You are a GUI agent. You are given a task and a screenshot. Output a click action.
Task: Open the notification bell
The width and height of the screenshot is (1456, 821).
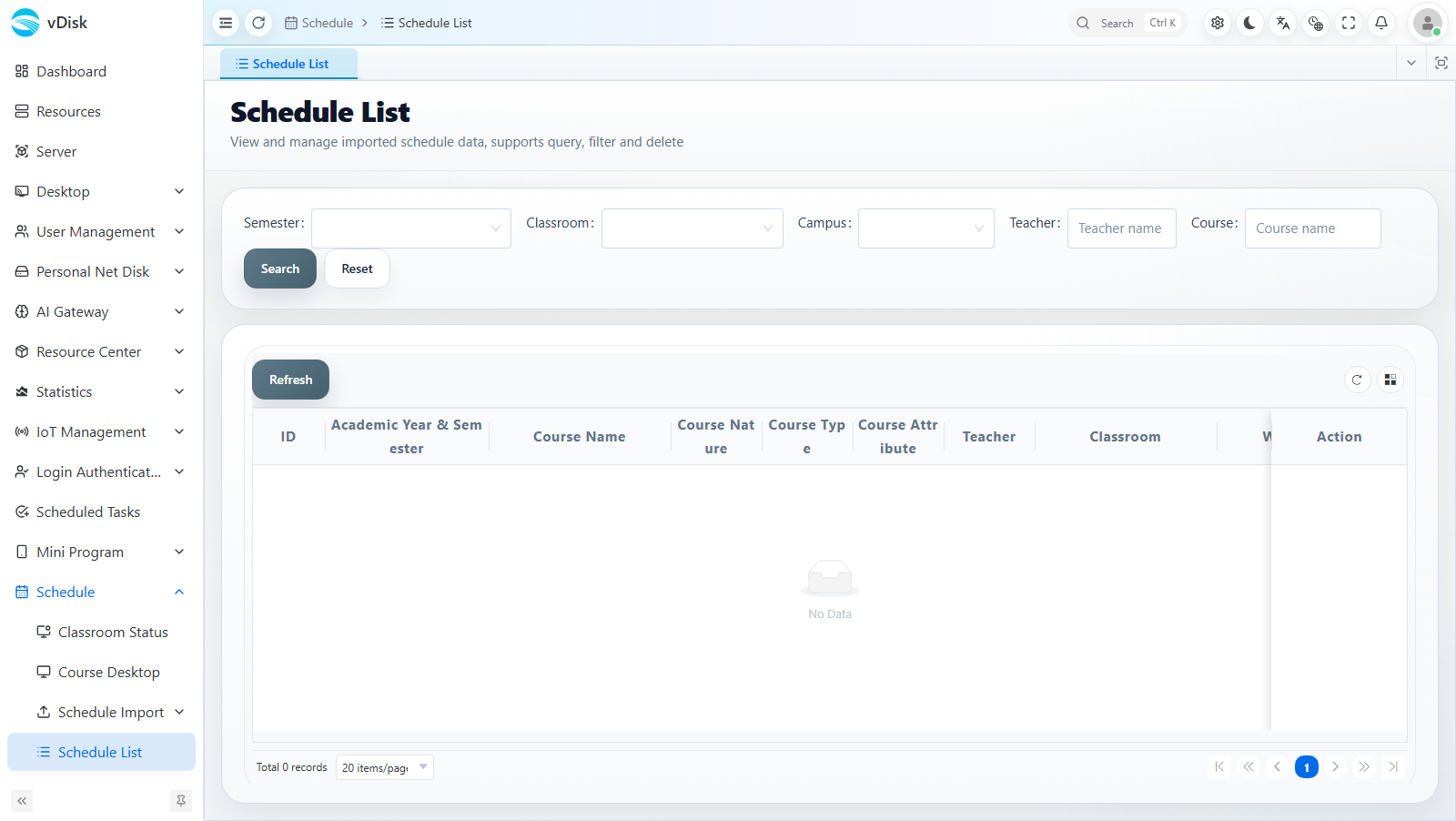[x=1381, y=23]
